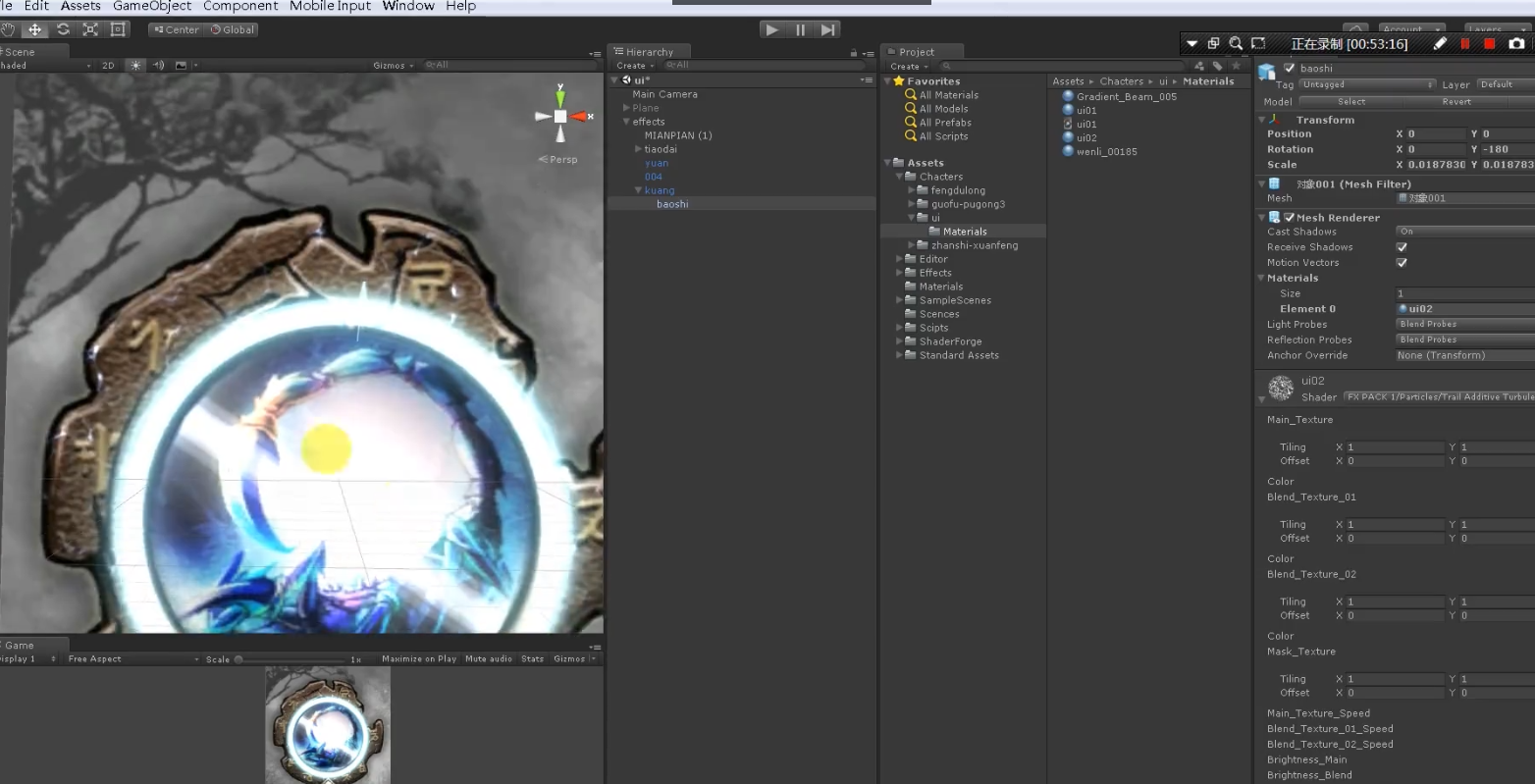Toggle Motion Vectors checkbox
The image size is (1535, 784).
[x=1402, y=263]
